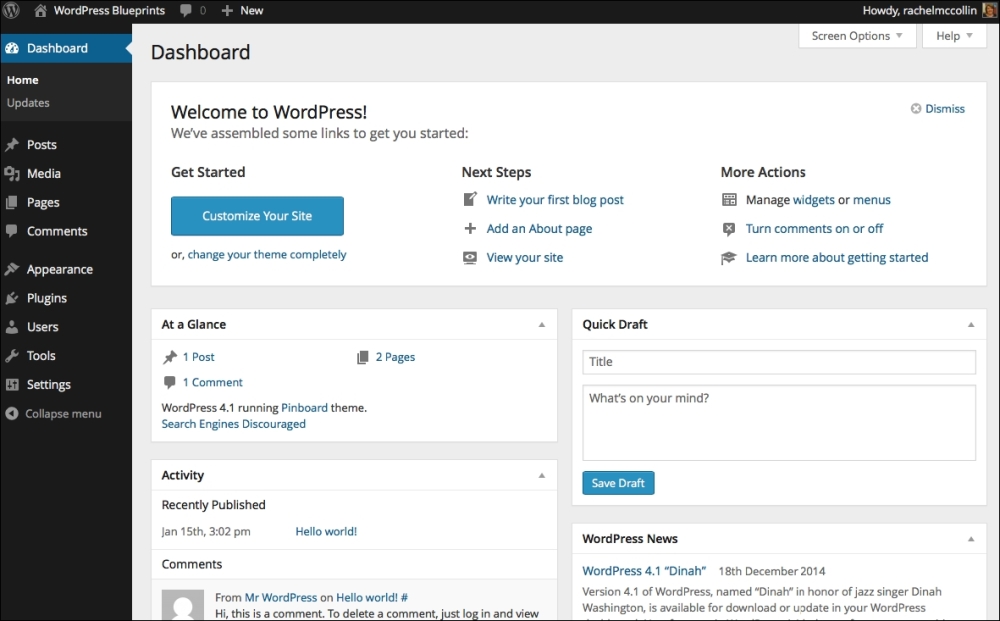The image size is (1000, 621).
Task: Click the pushpin icon beside 1 Post
Action: tap(170, 357)
